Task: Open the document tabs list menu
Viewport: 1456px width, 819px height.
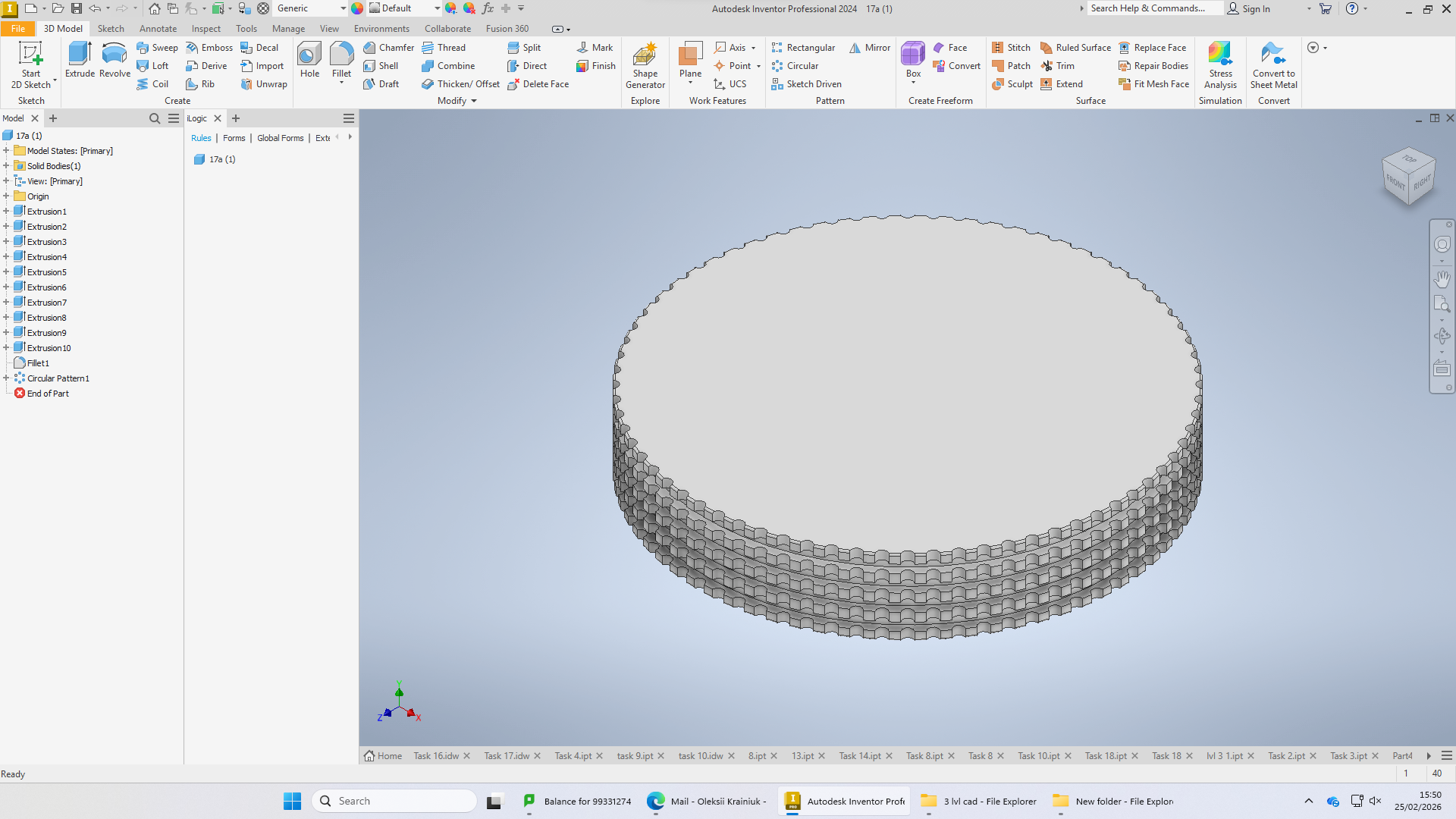Action: [x=1447, y=755]
